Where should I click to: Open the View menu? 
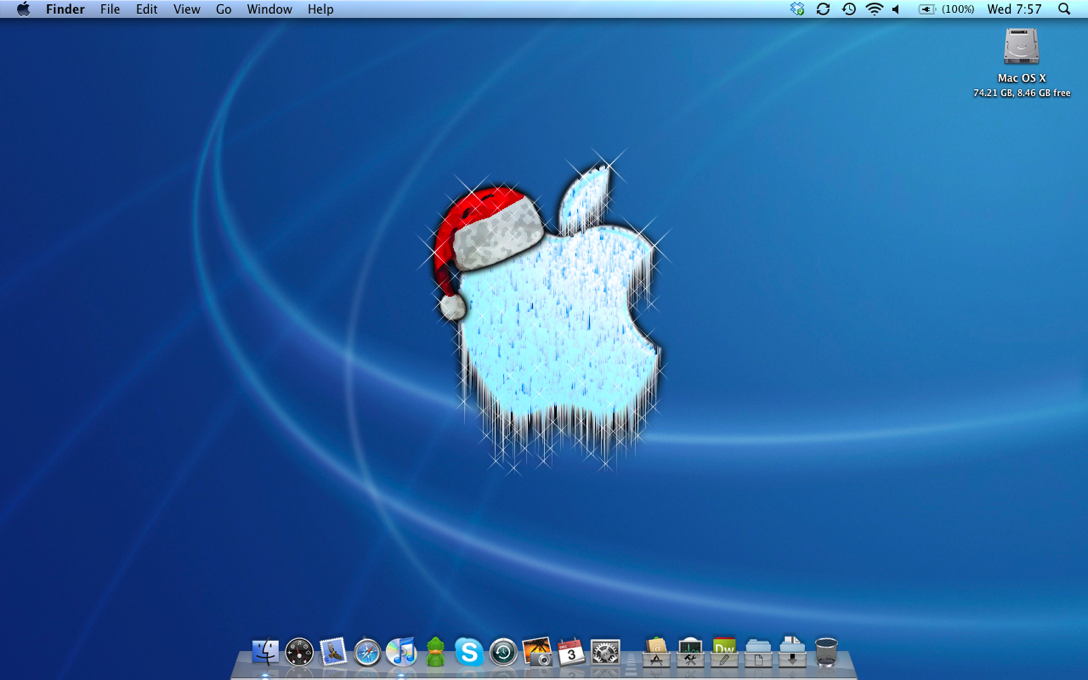point(187,9)
